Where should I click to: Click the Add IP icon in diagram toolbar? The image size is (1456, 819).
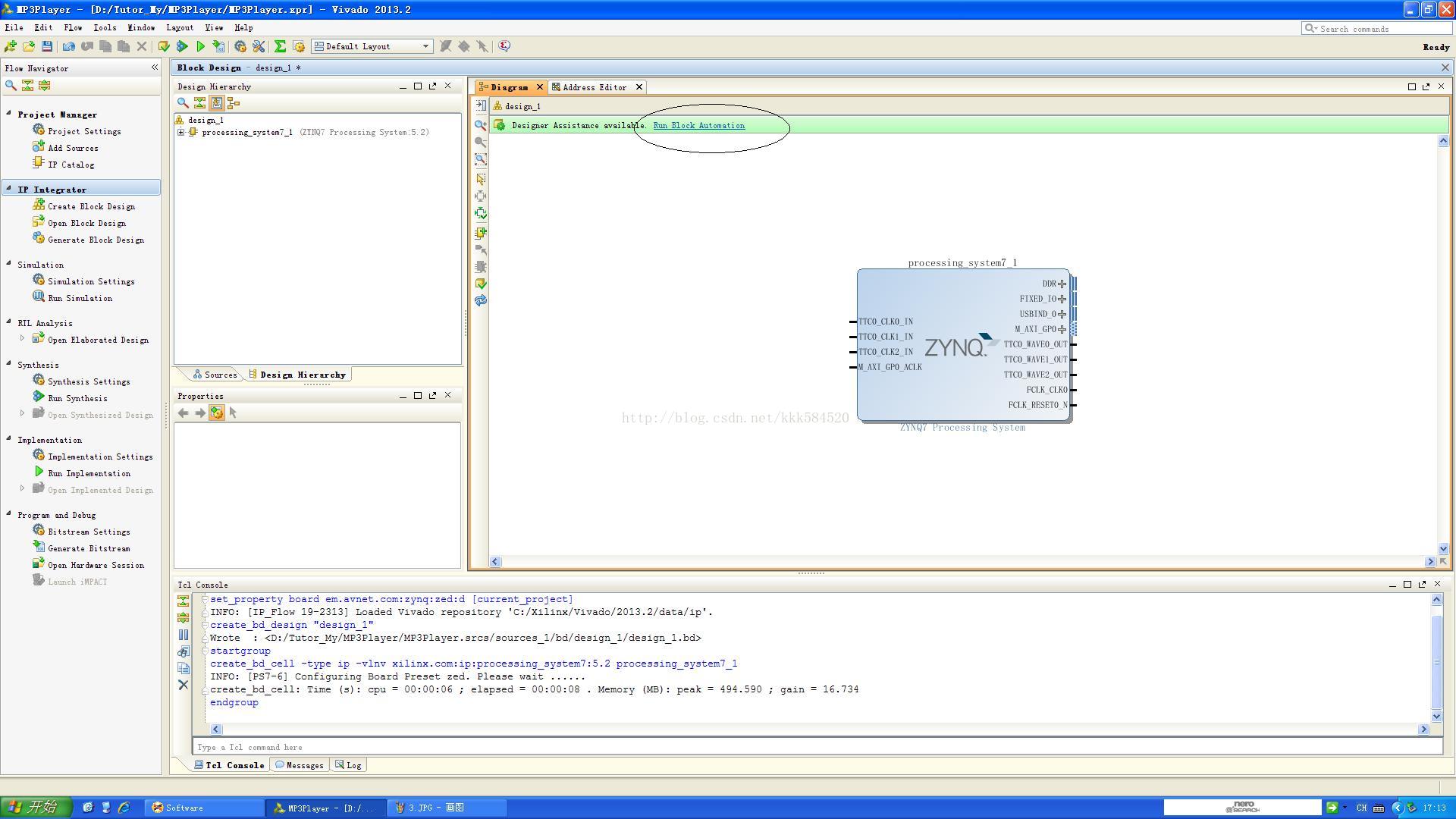481,233
